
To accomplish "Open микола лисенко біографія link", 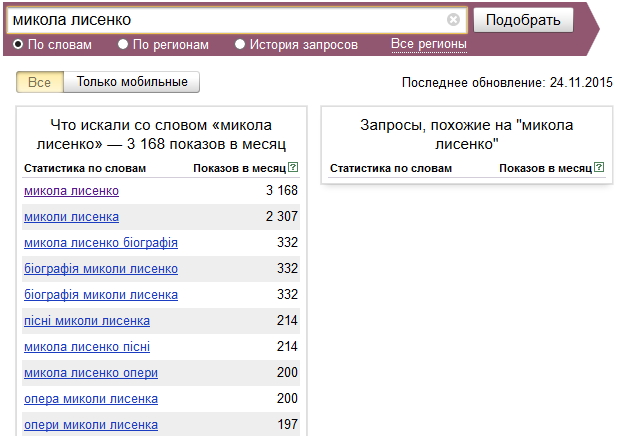I will [x=101, y=243].
